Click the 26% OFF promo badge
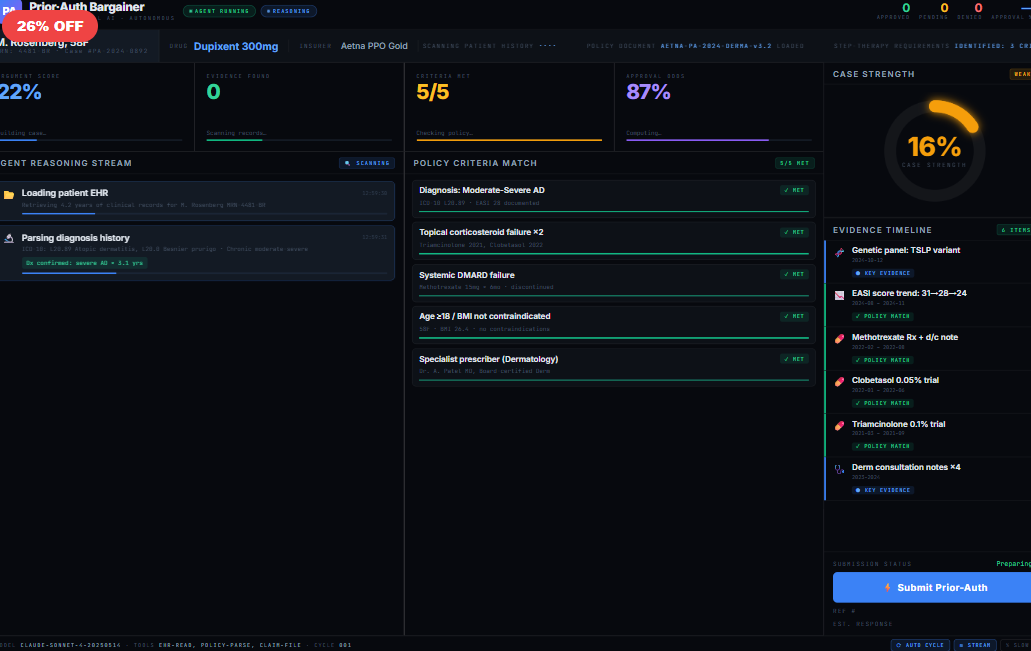This screenshot has width=1031, height=651. coord(50,26)
